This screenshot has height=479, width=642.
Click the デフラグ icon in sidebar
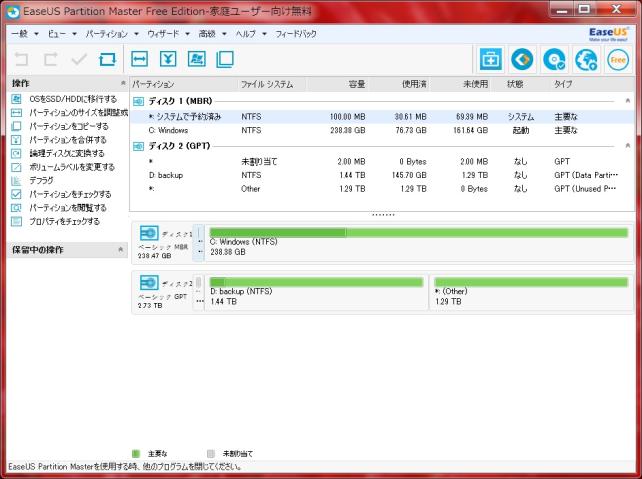(x=16, y=181)
